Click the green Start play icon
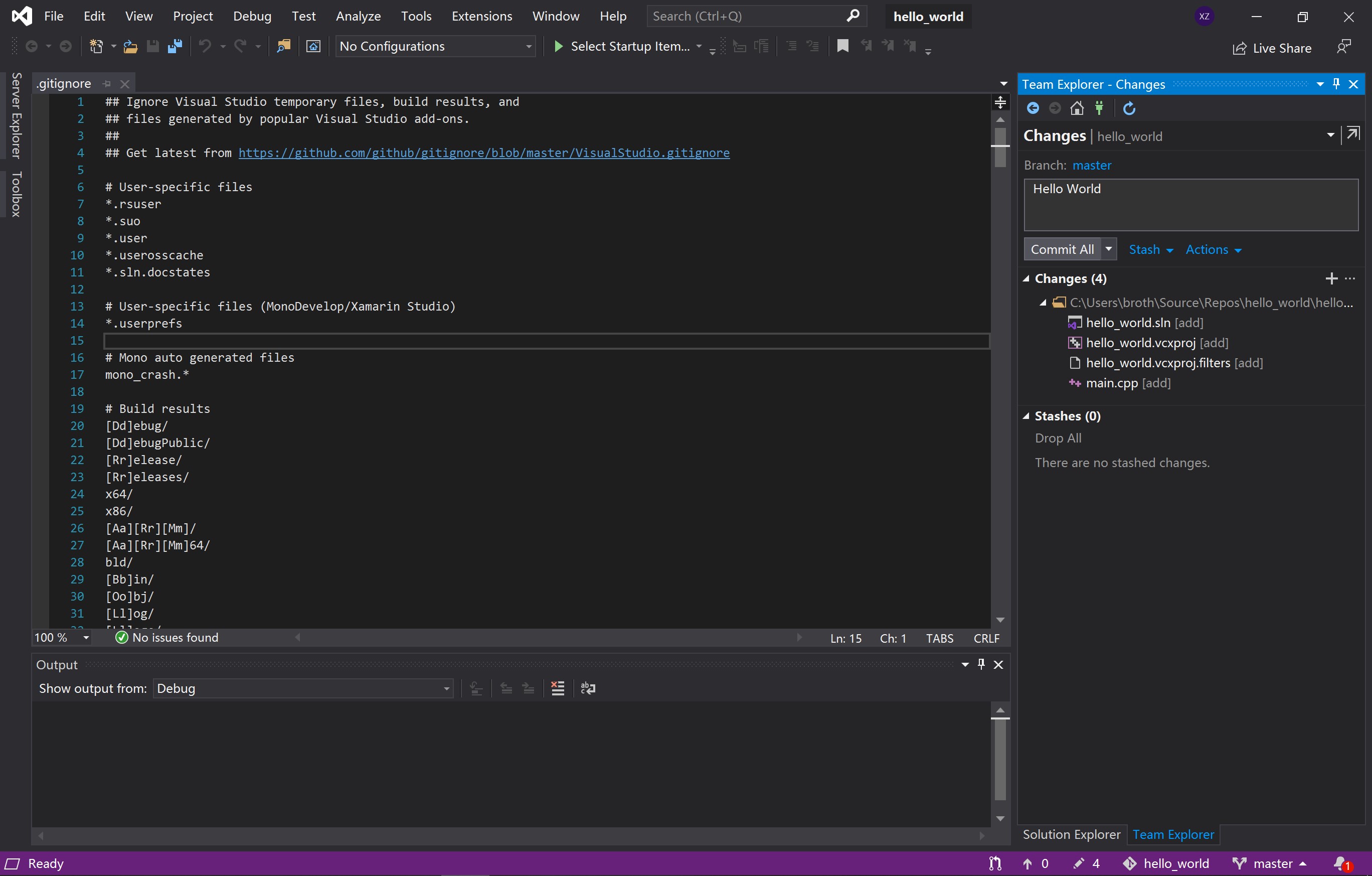Screen dimensions: 1372x876 tap(558, 46)
